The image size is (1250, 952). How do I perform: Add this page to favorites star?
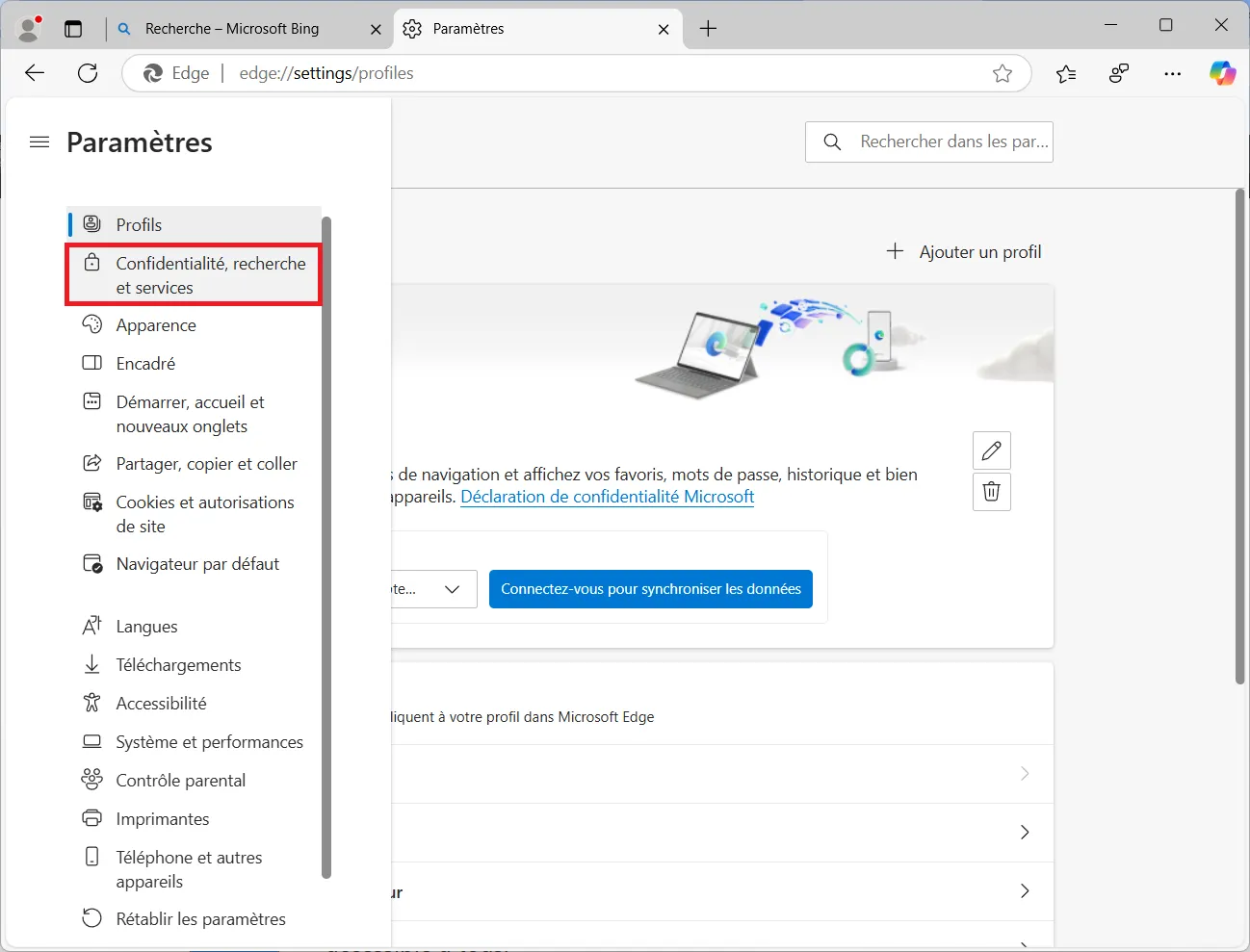tap(1003, 73)
